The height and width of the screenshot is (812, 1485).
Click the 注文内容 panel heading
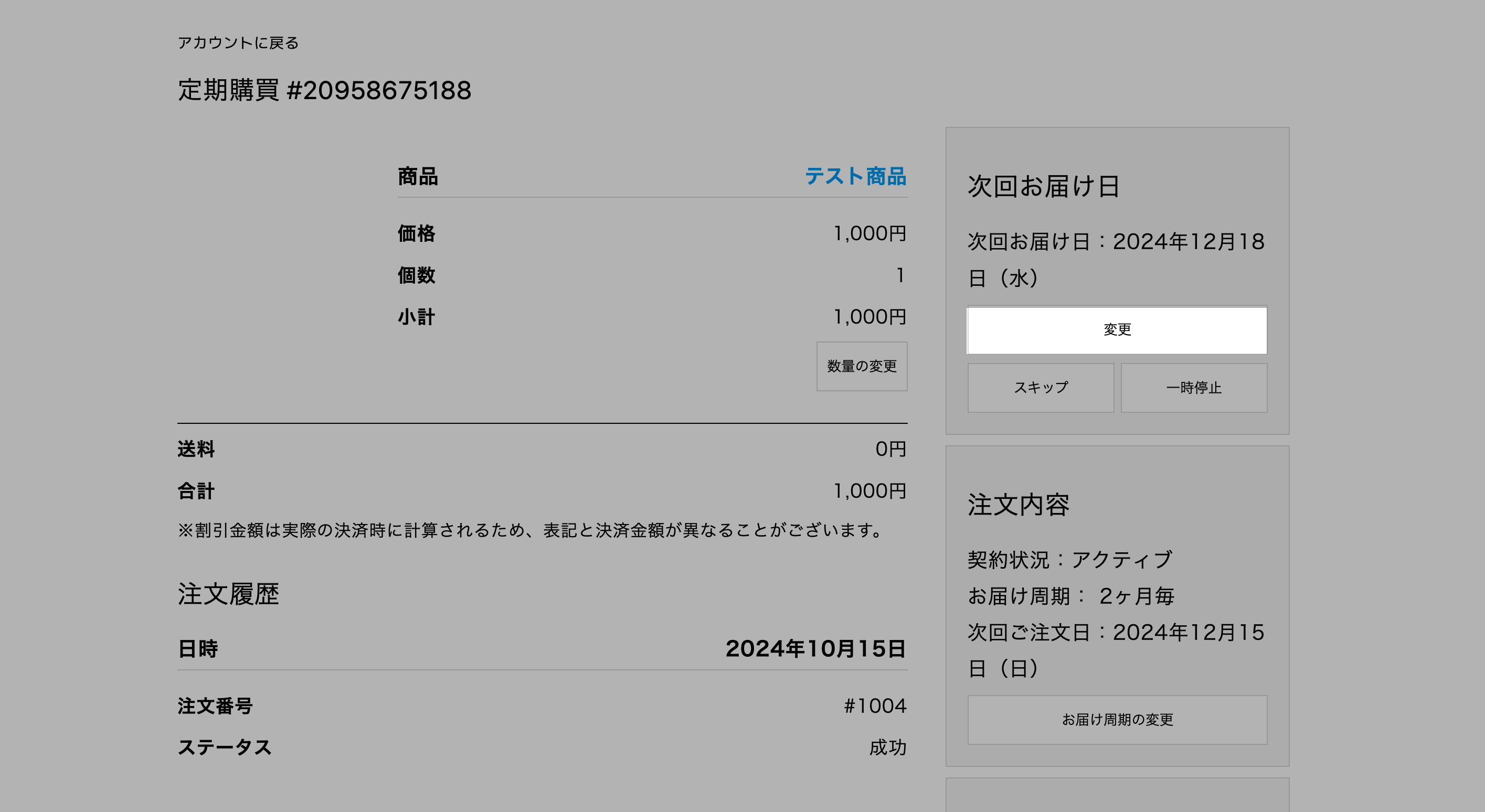click(1018, 505)
